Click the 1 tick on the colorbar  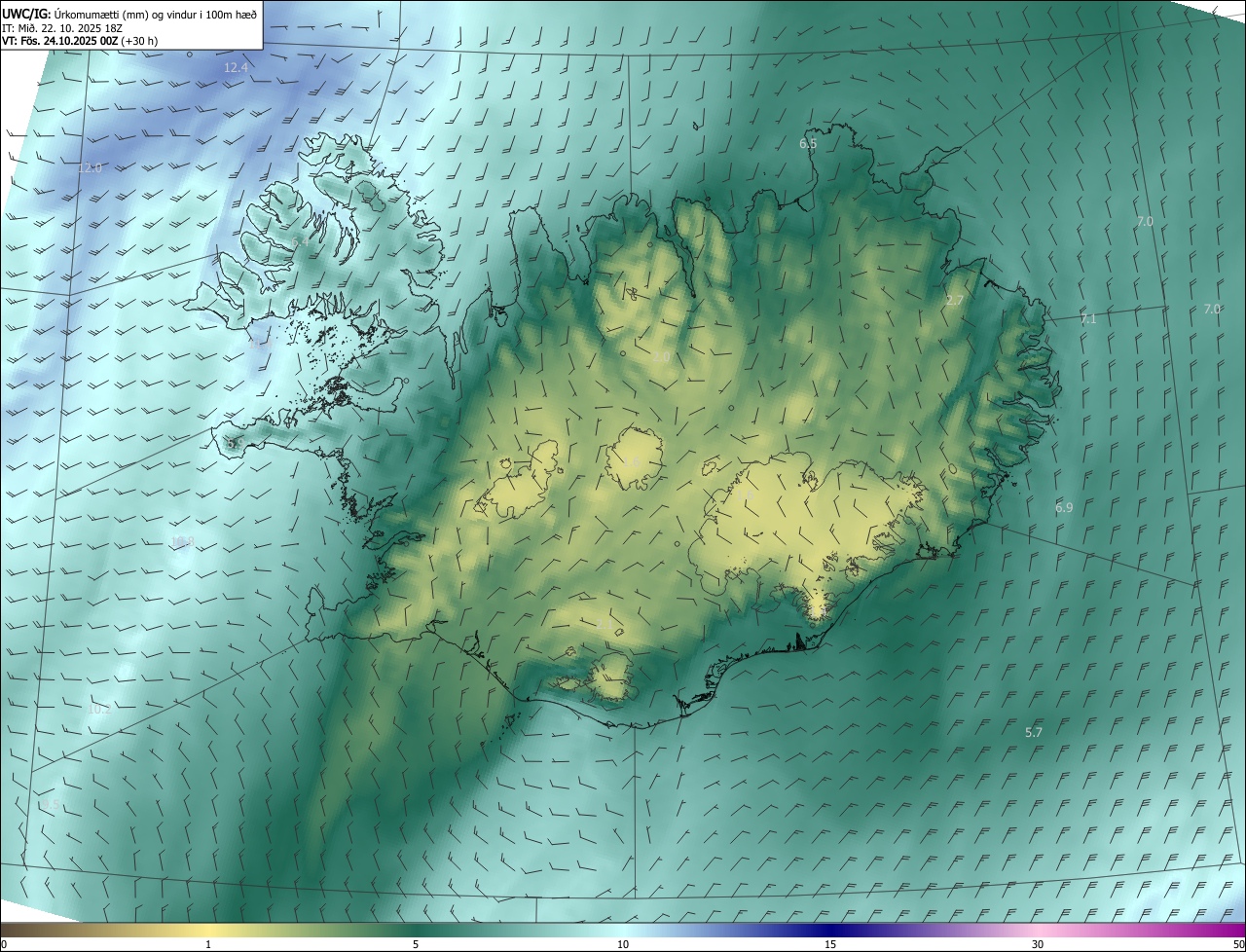point(208,945)
